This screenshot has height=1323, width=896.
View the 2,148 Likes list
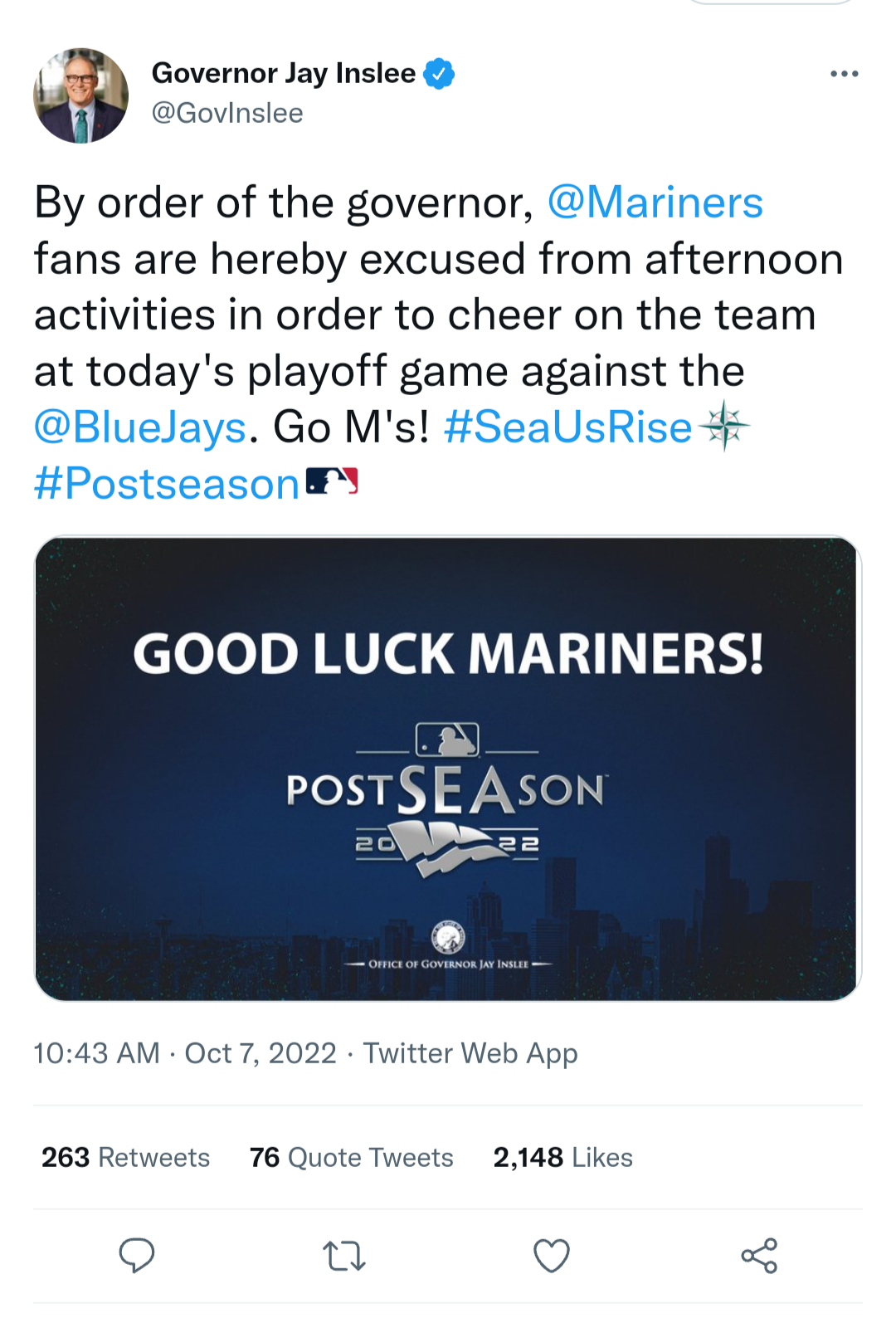(x=563, y=1157)
